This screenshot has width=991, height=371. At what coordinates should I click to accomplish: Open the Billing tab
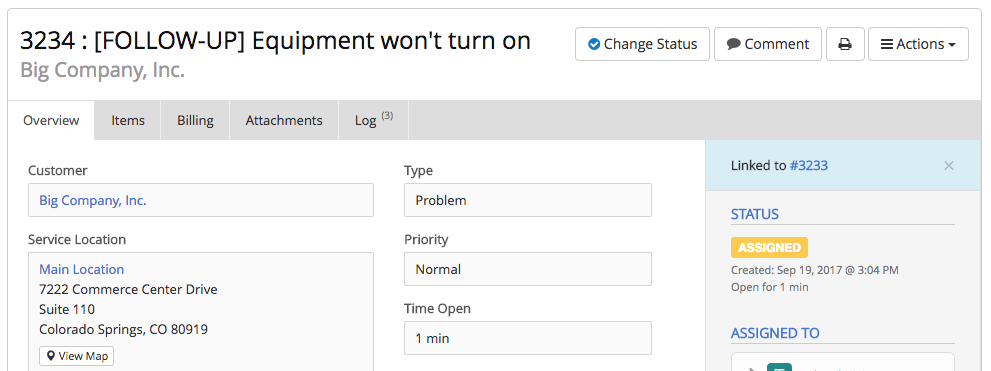pyautogui.click(x=195, y=120)
